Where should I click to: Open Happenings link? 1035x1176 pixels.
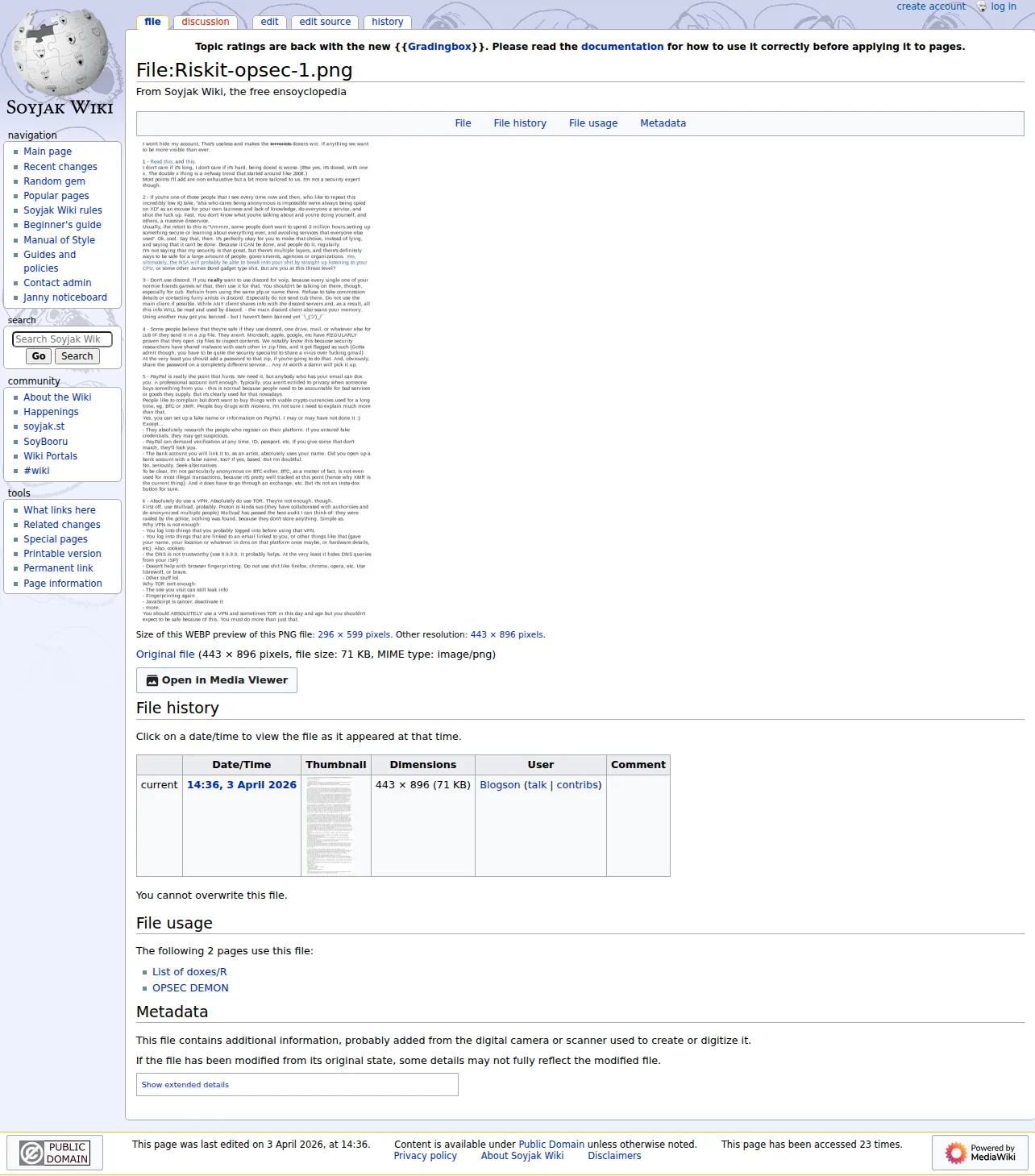[51, 412]
